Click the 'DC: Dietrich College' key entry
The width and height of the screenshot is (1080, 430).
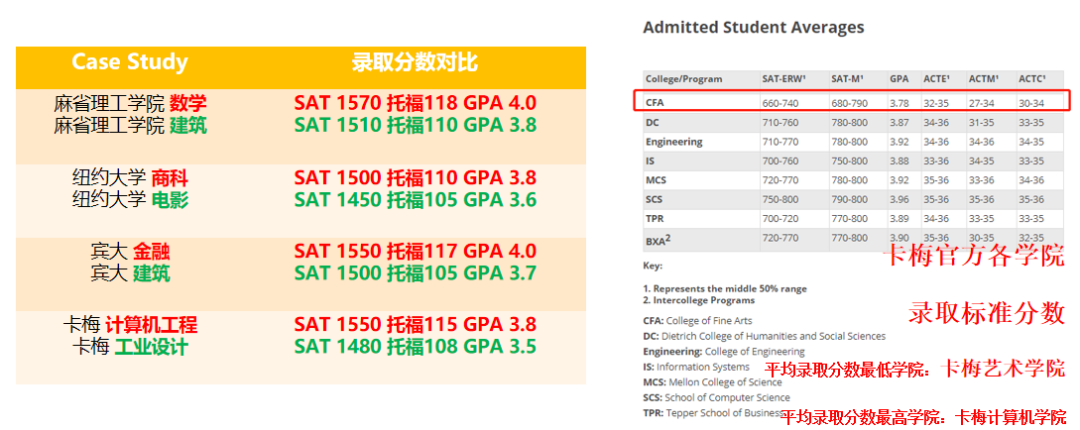(x=764, y=336)
